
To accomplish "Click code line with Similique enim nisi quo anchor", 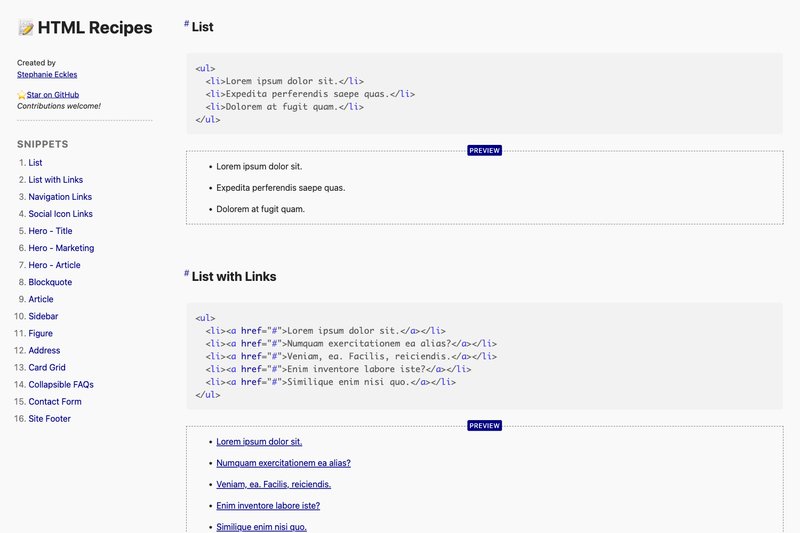I will (331, 382).
